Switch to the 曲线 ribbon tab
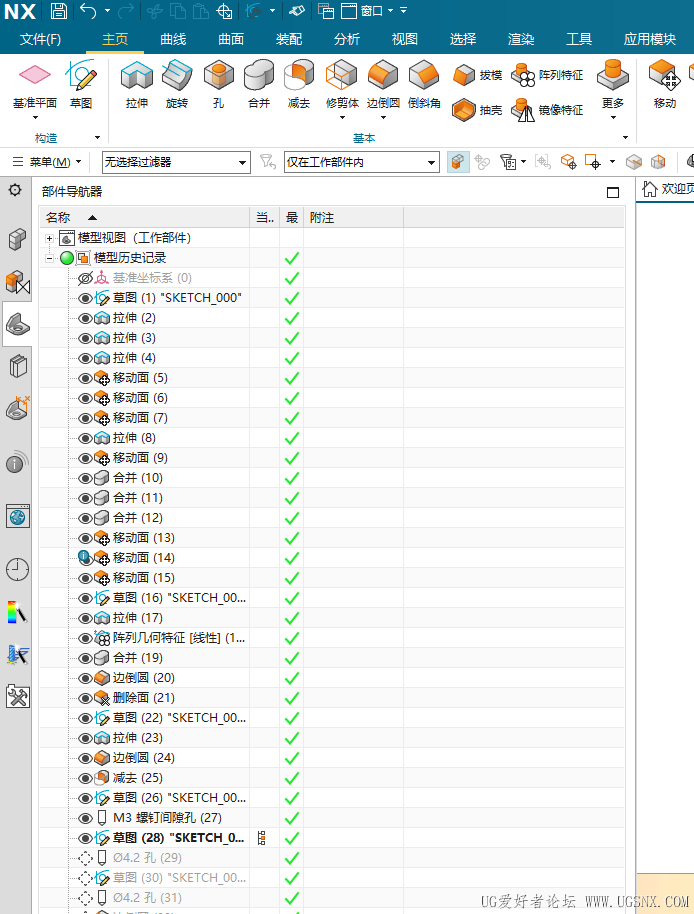The height and width of the screenshot is (914, 694). tap(173, 39)
